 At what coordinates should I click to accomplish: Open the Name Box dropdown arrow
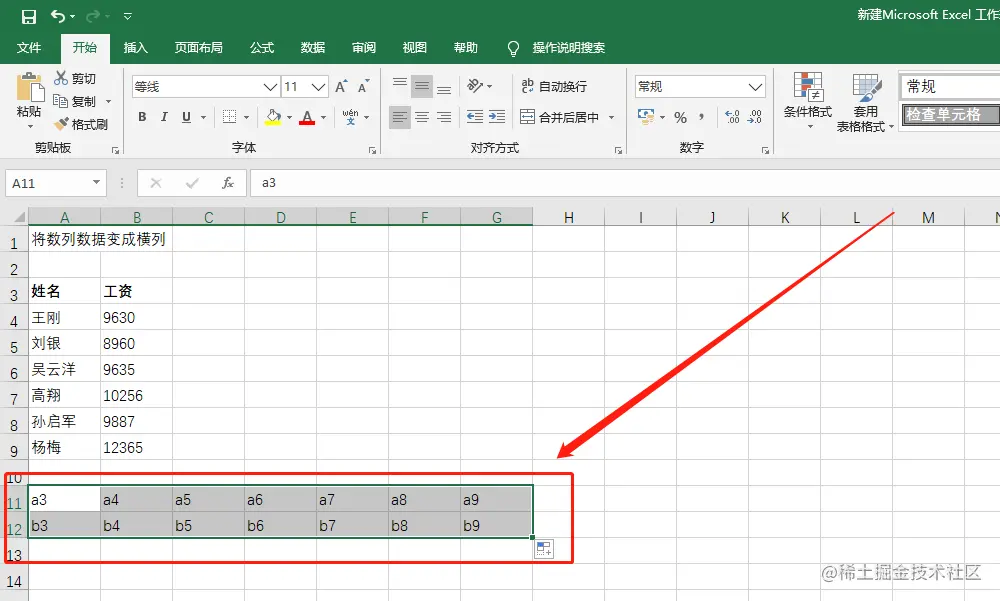pyautogui.click(x=96, y=183)
